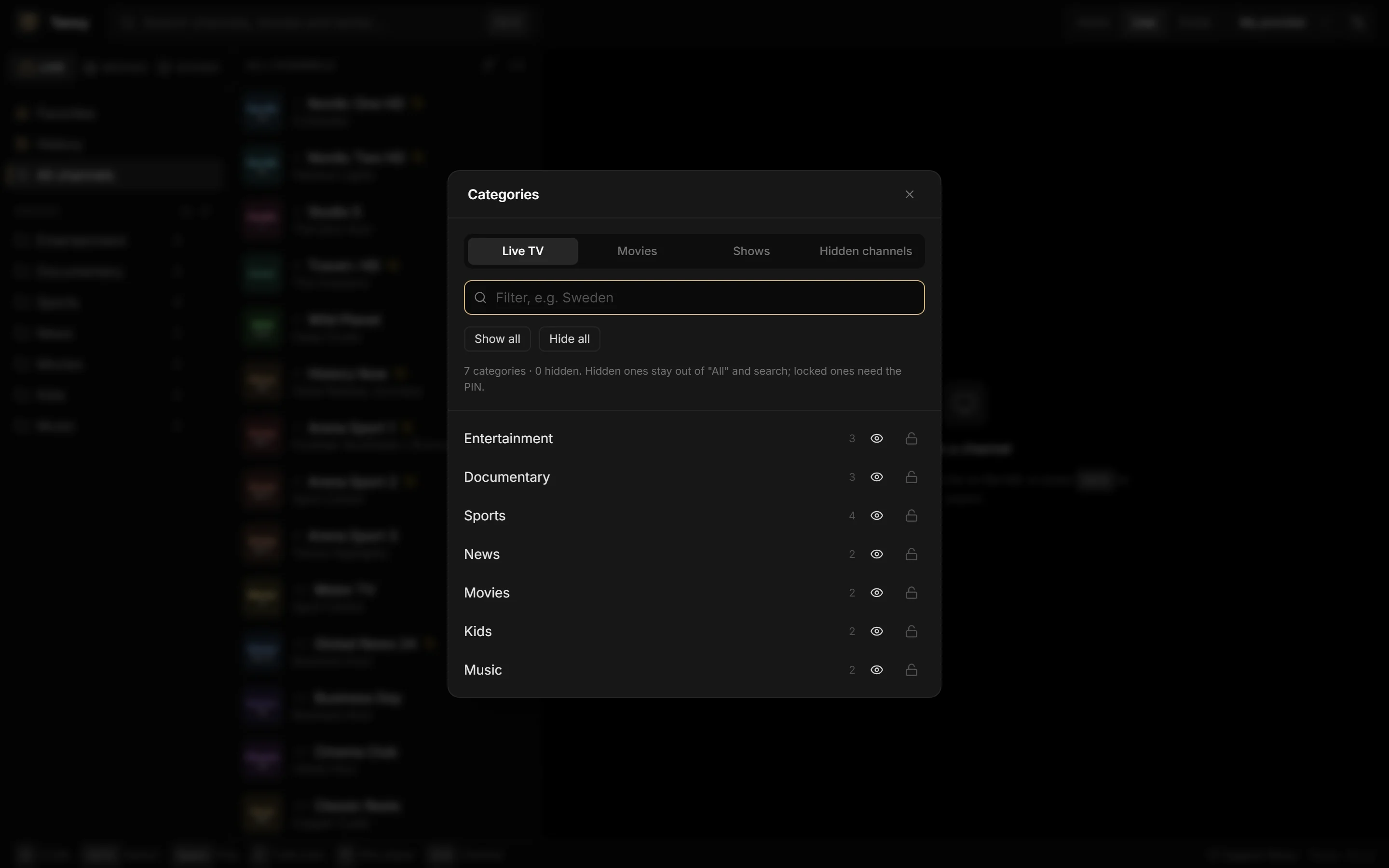Toggle visibility of Documentary category
The image size is (1389, 868).
[876, 477]
